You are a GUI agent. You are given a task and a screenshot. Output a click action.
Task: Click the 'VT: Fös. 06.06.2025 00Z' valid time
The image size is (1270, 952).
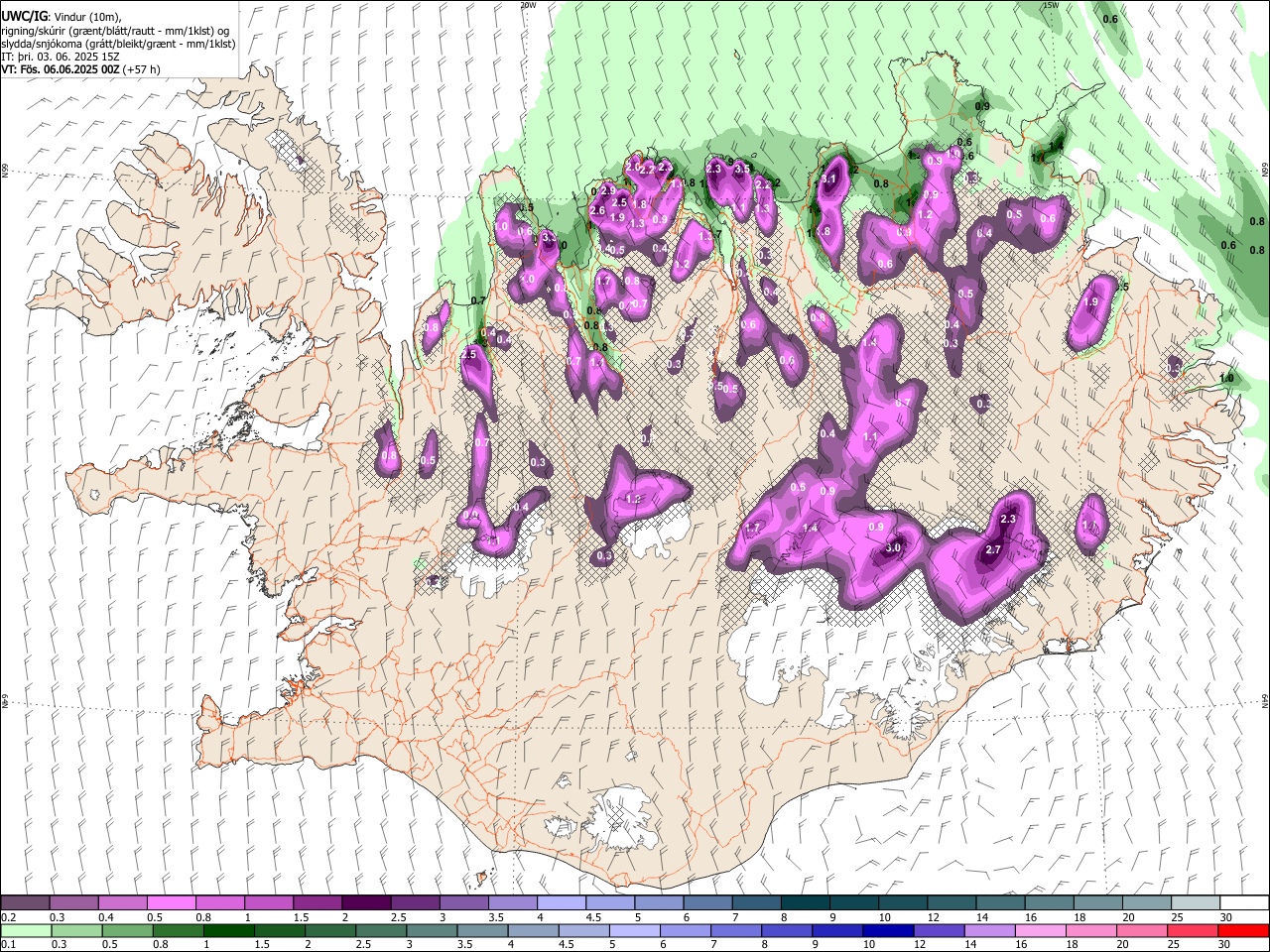click(61, 69)
